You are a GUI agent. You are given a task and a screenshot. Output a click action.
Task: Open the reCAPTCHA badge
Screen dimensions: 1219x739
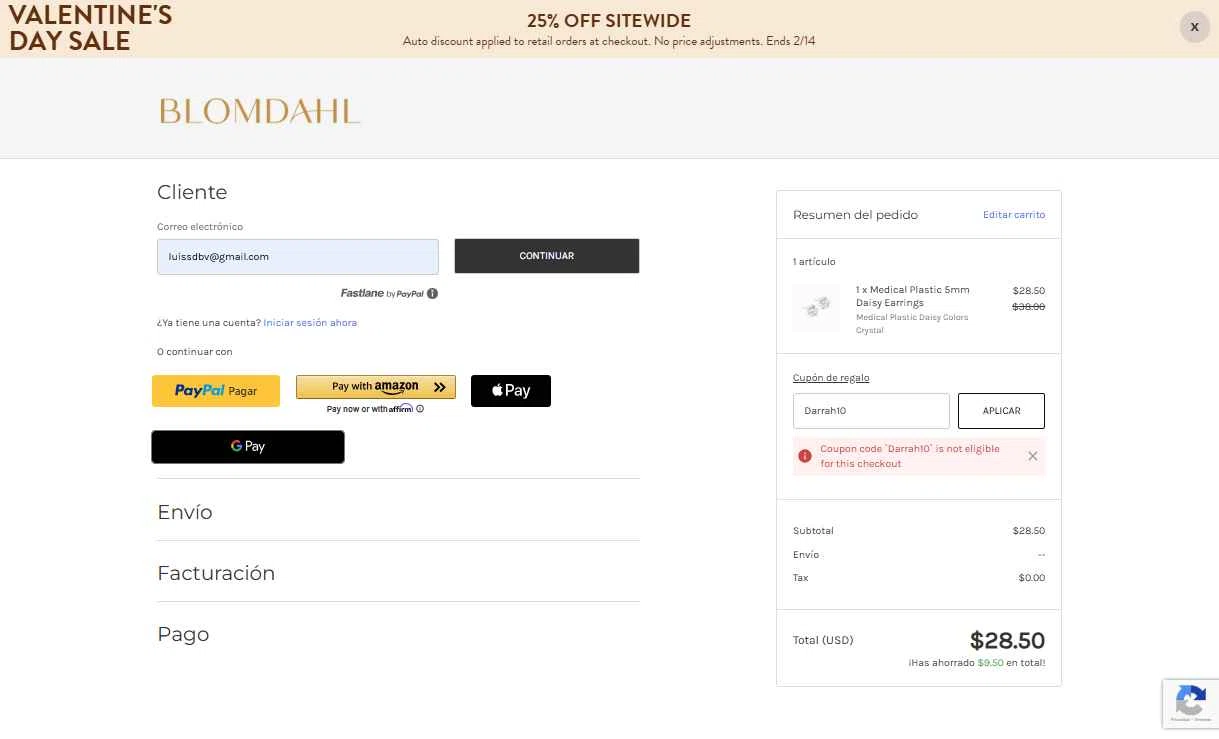(x=1190, y=703)
